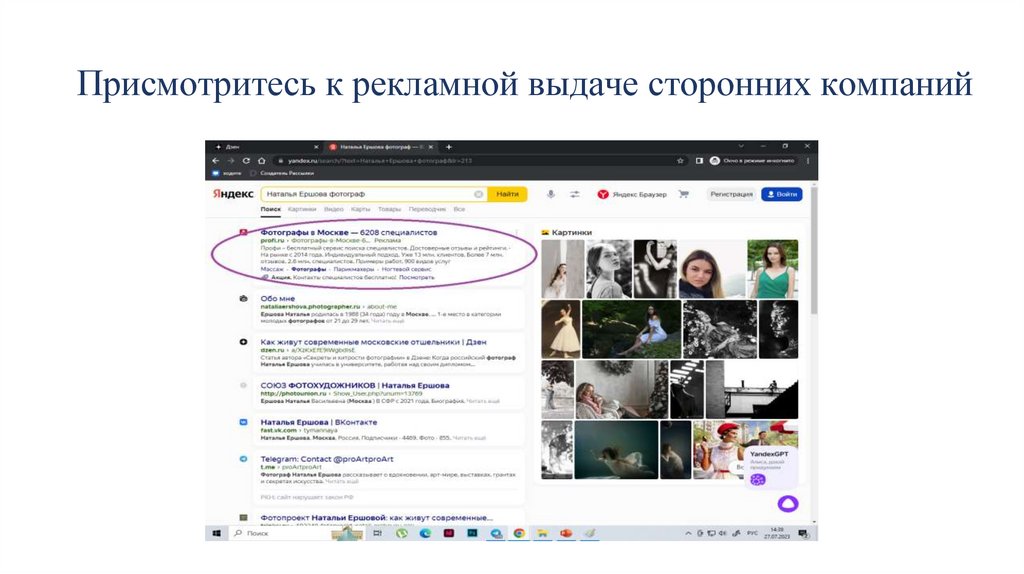Open the browser side panel icon
The image size is (1024, 574).
[x=699, y=160]
